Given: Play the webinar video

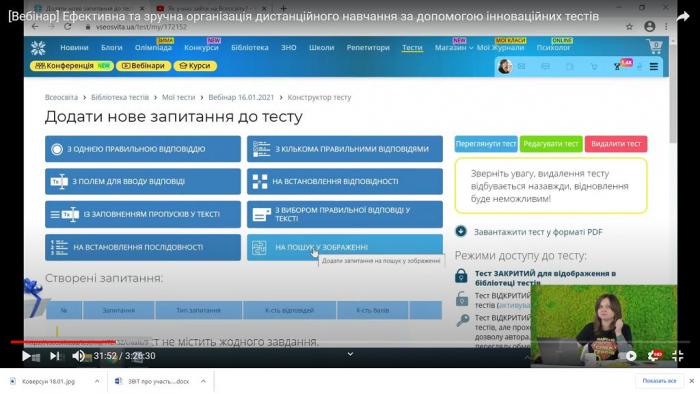Looking at the screenshot, I should (x=26, y=356).
